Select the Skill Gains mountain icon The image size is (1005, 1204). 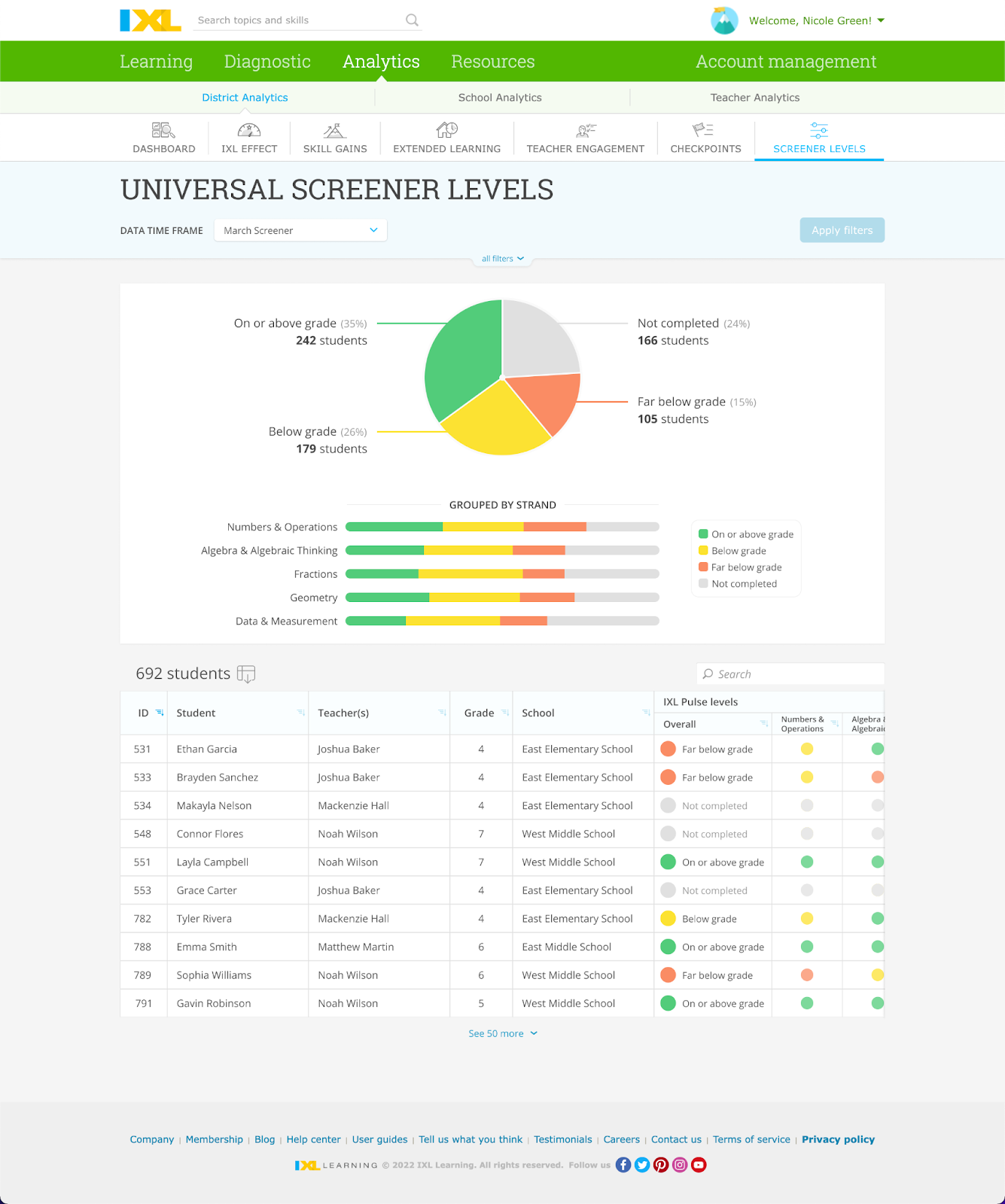tap(335, 130)
